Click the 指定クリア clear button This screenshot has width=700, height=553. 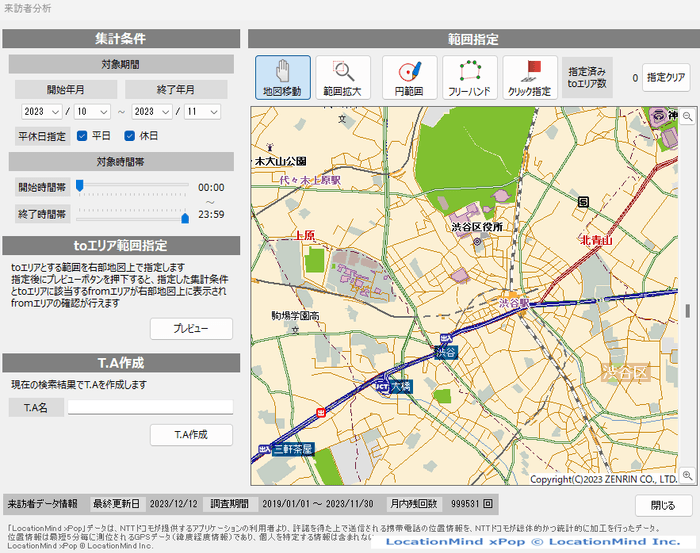coord(667,77)
